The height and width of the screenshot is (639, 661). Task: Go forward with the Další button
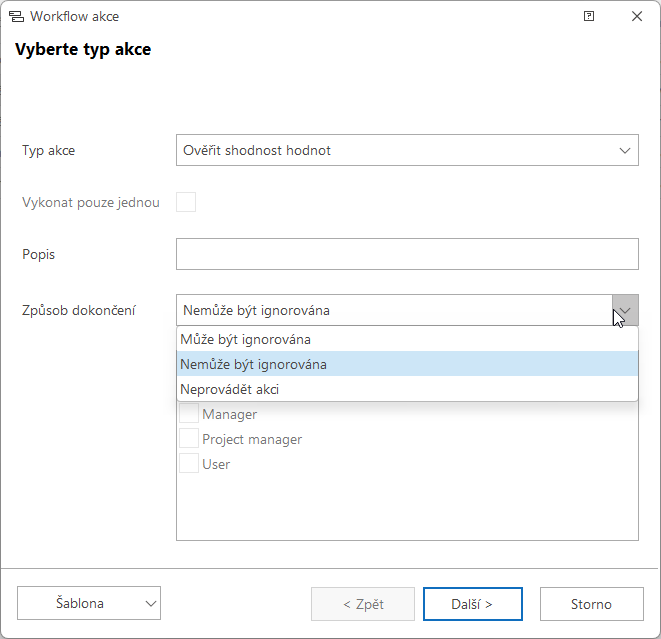click(473, 604)
